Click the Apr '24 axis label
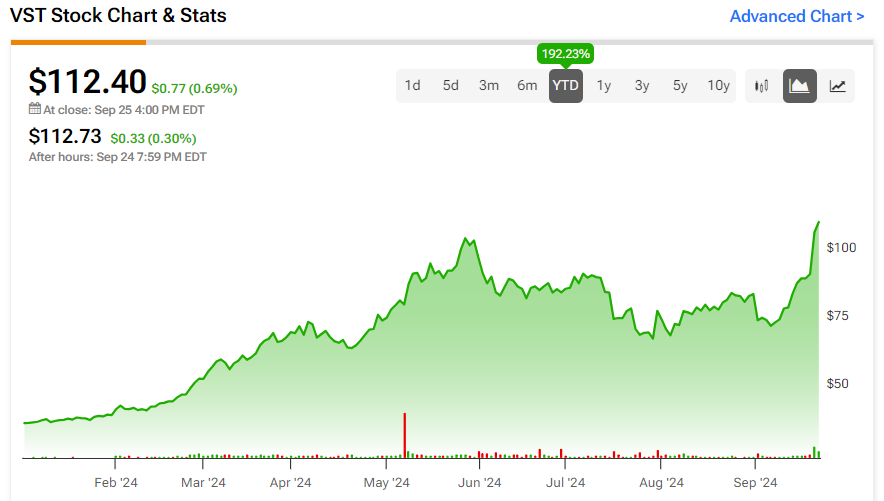 (290, 483)
